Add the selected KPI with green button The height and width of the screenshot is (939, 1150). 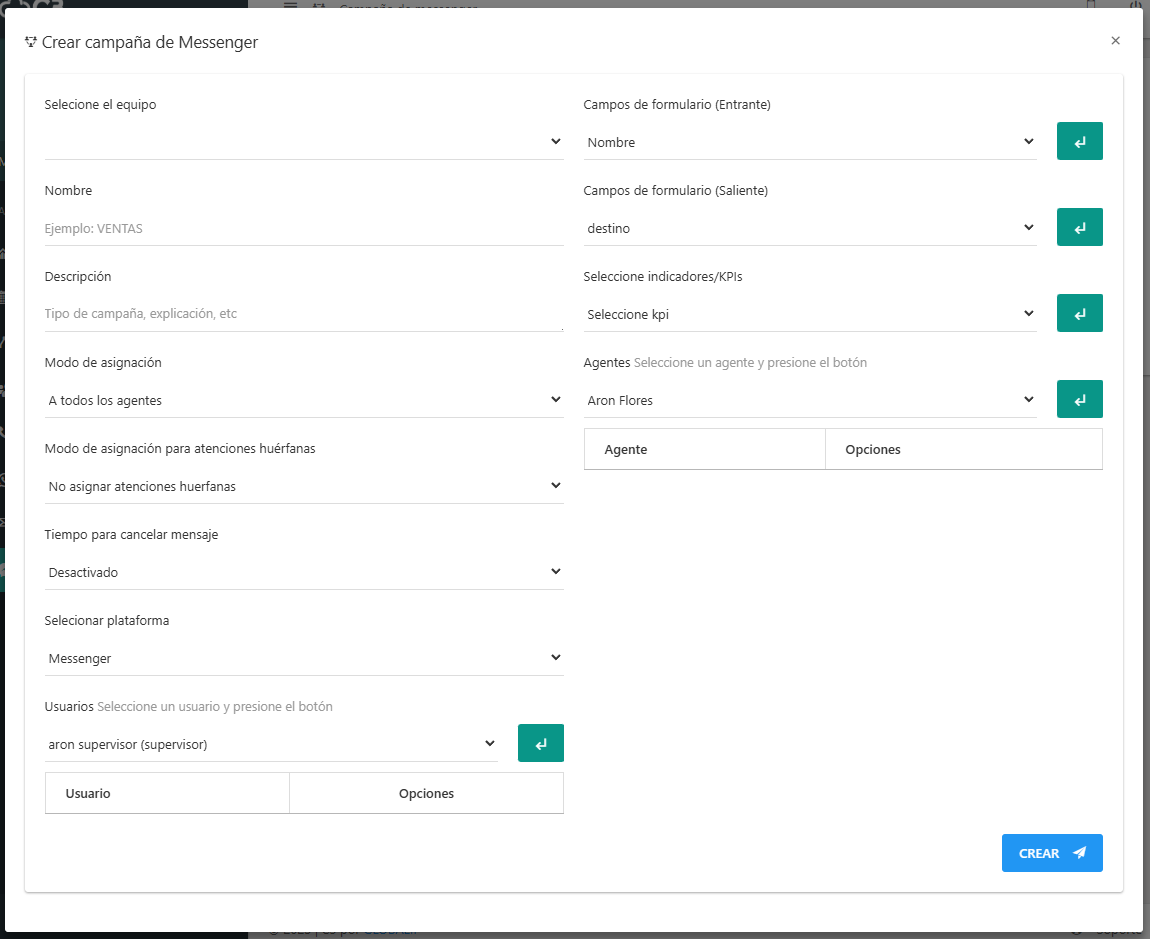pos(1079,314)
